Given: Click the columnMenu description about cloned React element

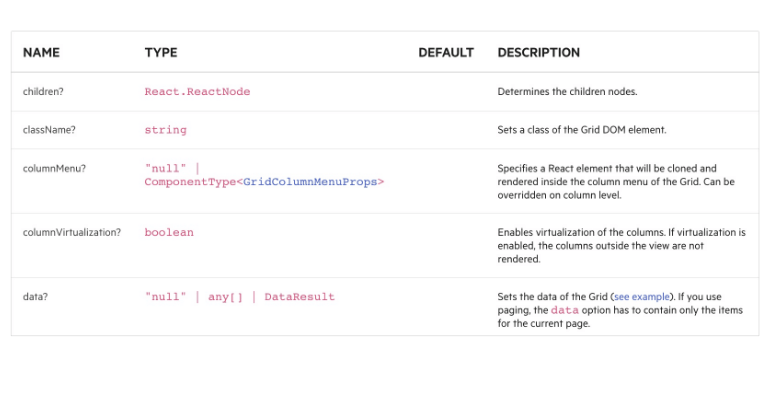Looking at the screenshot, I should (x=616, y=182).
